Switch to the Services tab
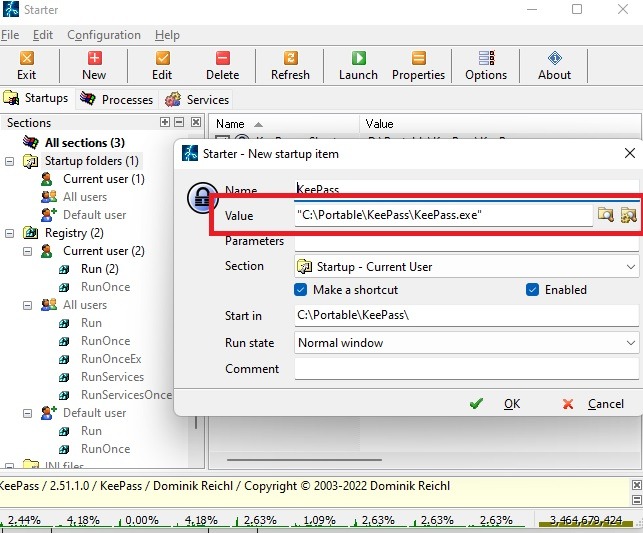 click(x=197, y=99)
